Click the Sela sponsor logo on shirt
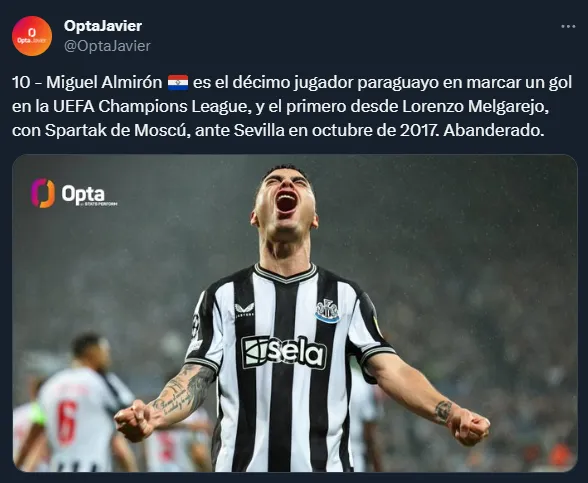 [x=284, y=352]
